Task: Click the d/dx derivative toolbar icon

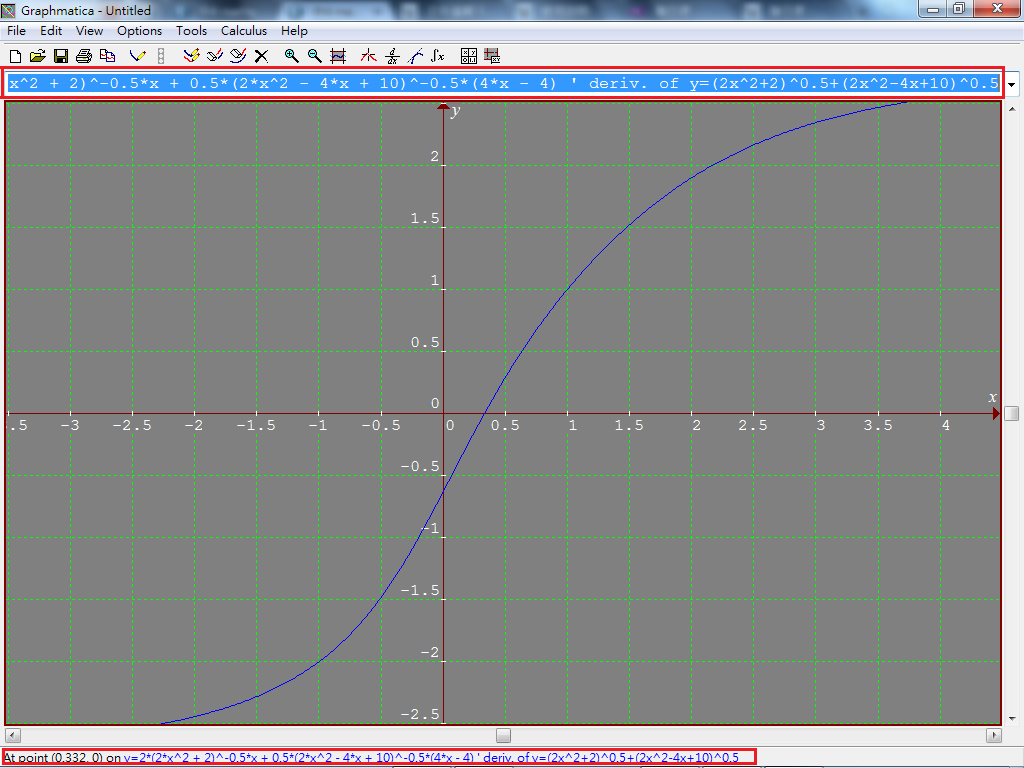Action: (x=392, y=56)
